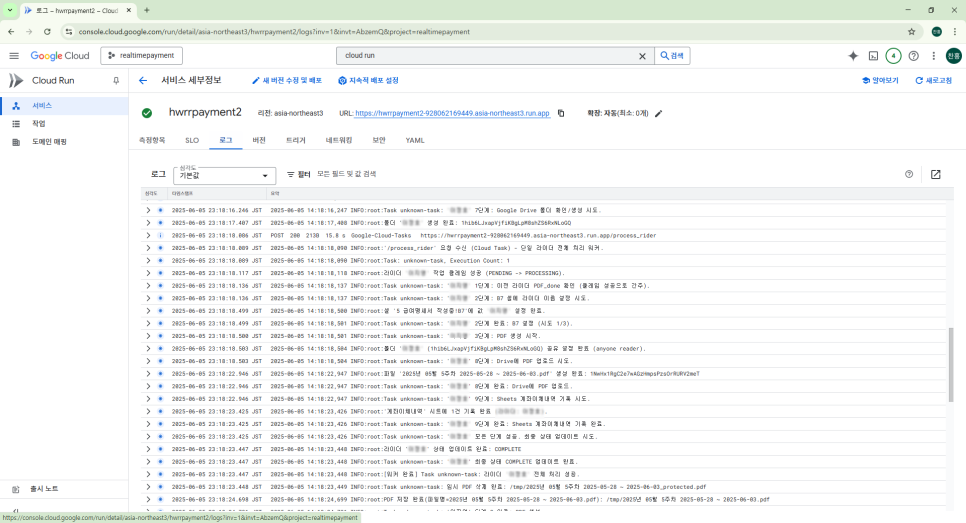Click the 타임스탬프 column header
The width and height of the screenshot is (966, 523).
(x=182, y=193)
